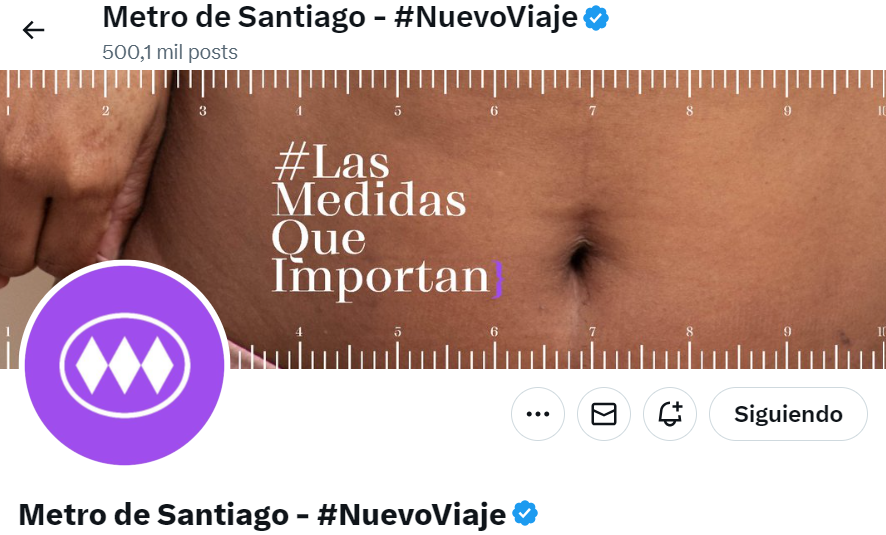Open the #LasMedidasQueImportan banner image
Image resolution: width=886 pixels, height=535 pixels.
coord(443,219)
